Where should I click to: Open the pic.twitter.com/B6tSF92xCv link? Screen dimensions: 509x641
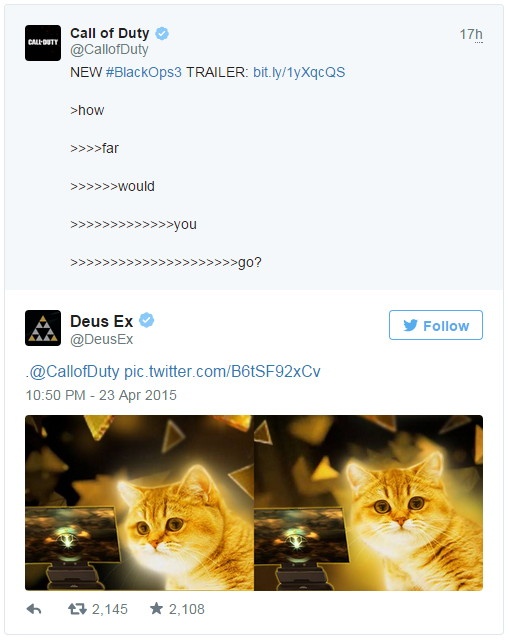(x=222, y=372)
